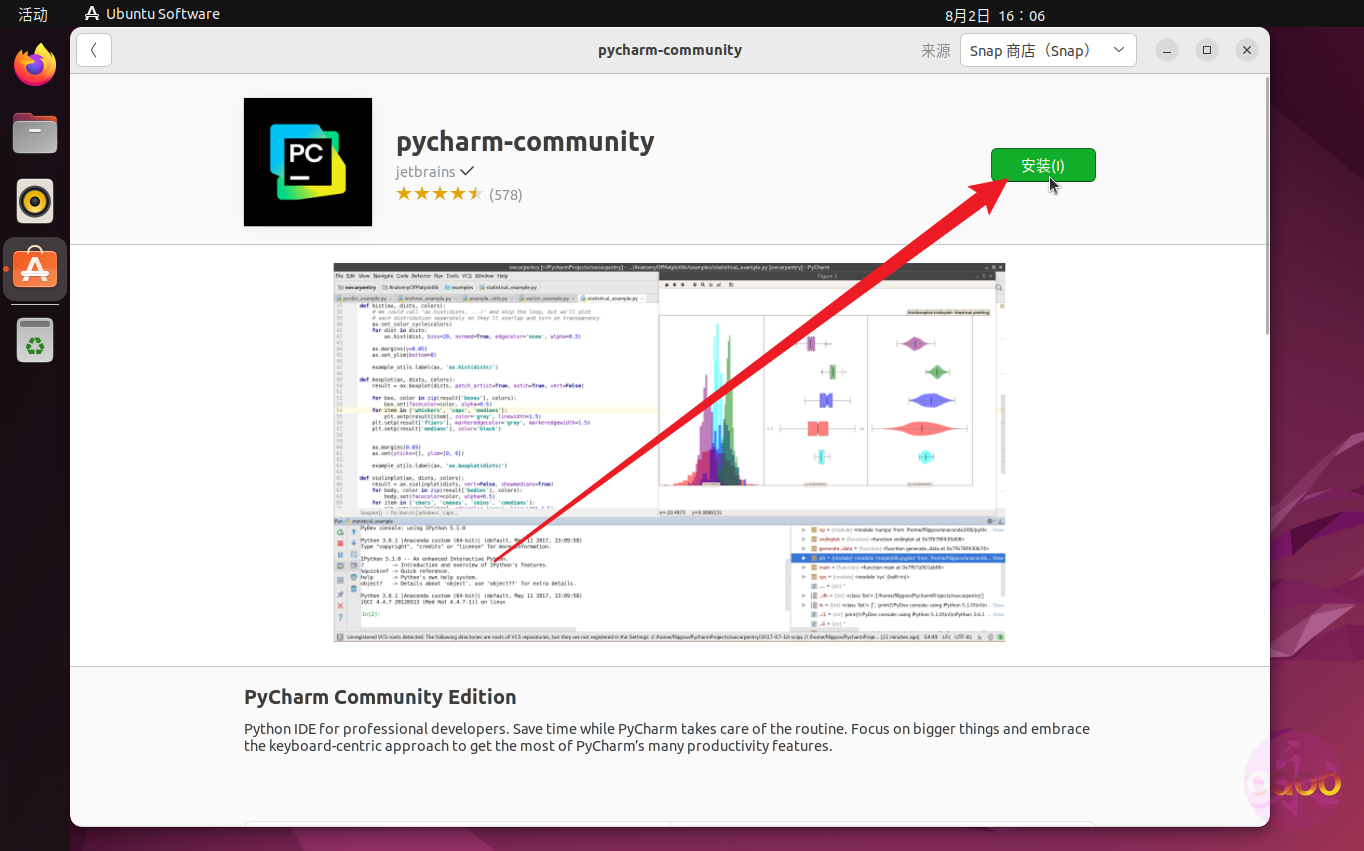Open Files from the dock

click(x=35, y=133)
